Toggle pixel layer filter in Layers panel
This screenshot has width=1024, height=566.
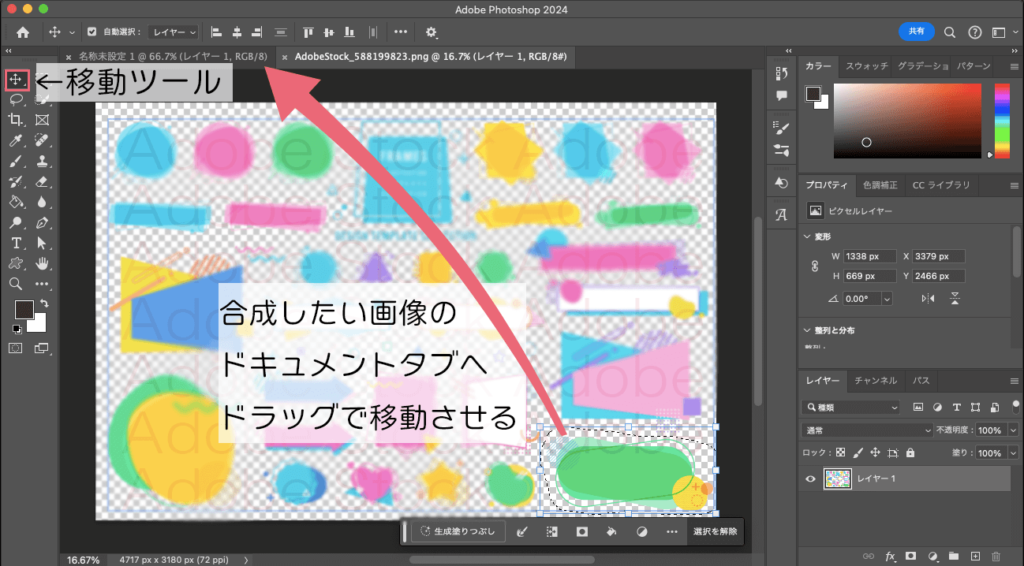click(918, 407)
